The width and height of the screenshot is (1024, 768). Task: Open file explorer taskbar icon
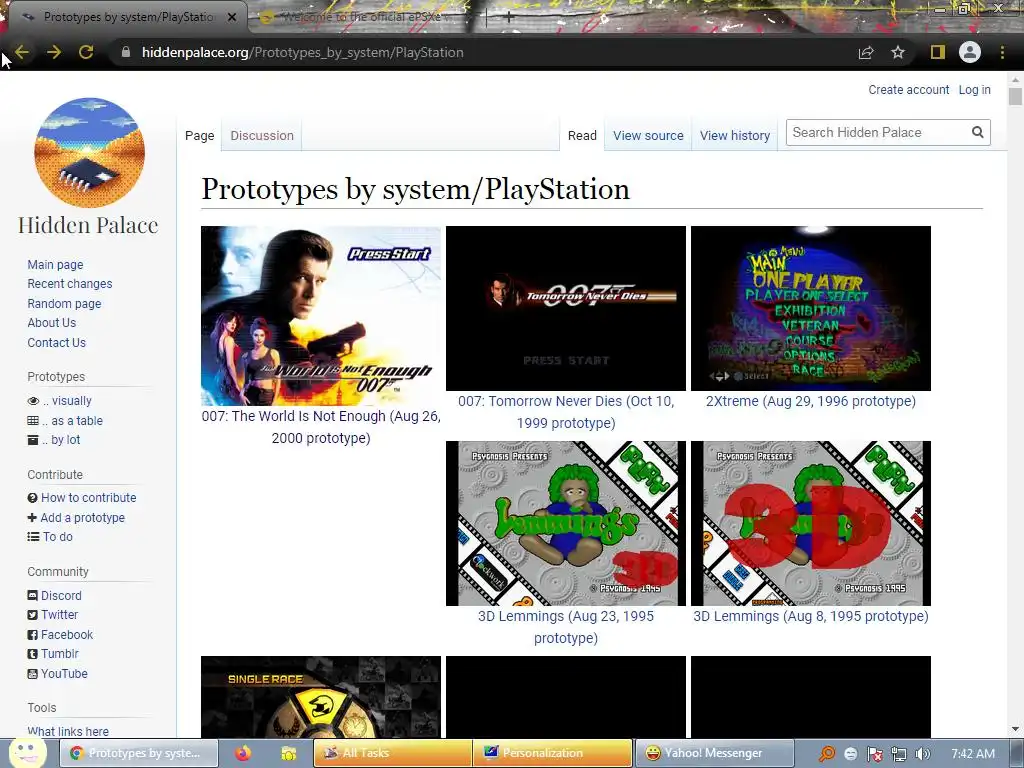click(288, 753)
